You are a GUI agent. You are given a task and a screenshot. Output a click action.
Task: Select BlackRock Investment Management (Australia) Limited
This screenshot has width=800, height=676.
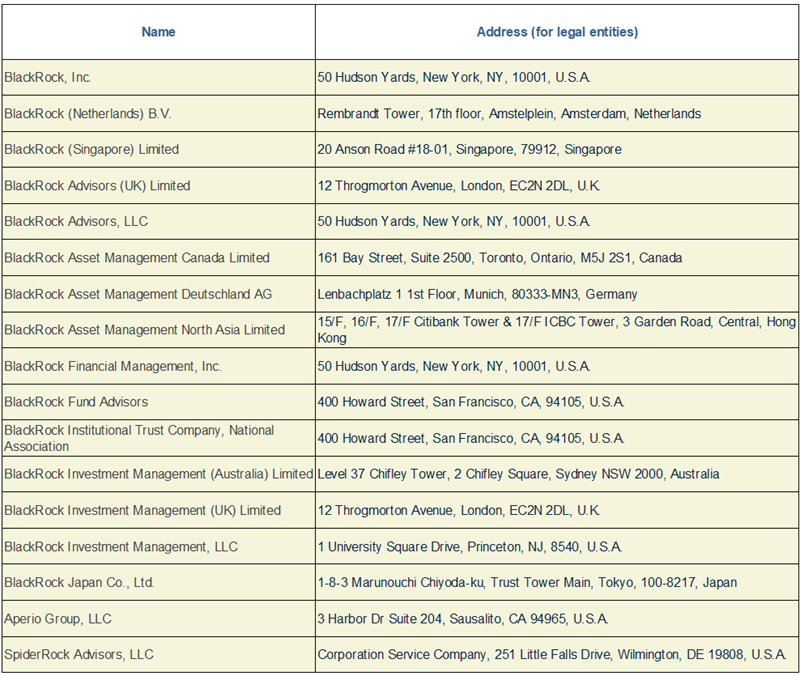tap(159, 474)
